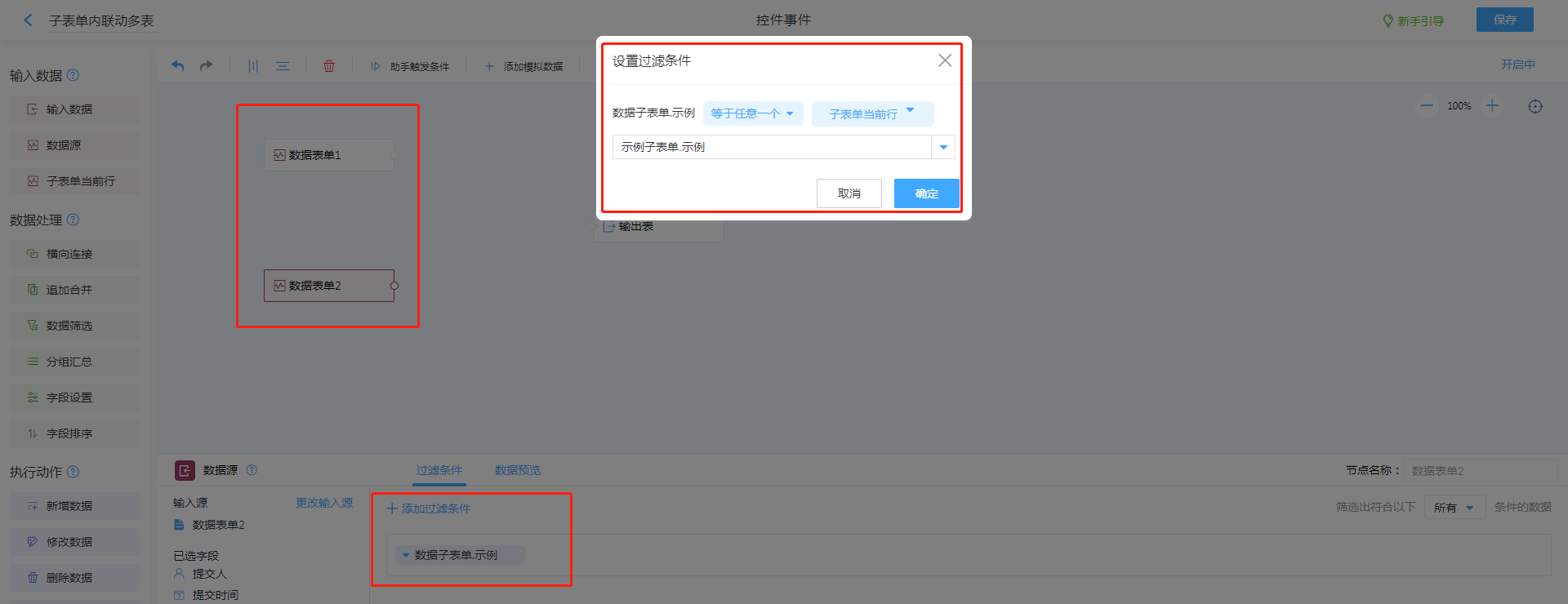The height and width of the screenshot is (604, 1568).
Task: Expand the 示例子表单.示例 field combo box
Action: point(943,147)
